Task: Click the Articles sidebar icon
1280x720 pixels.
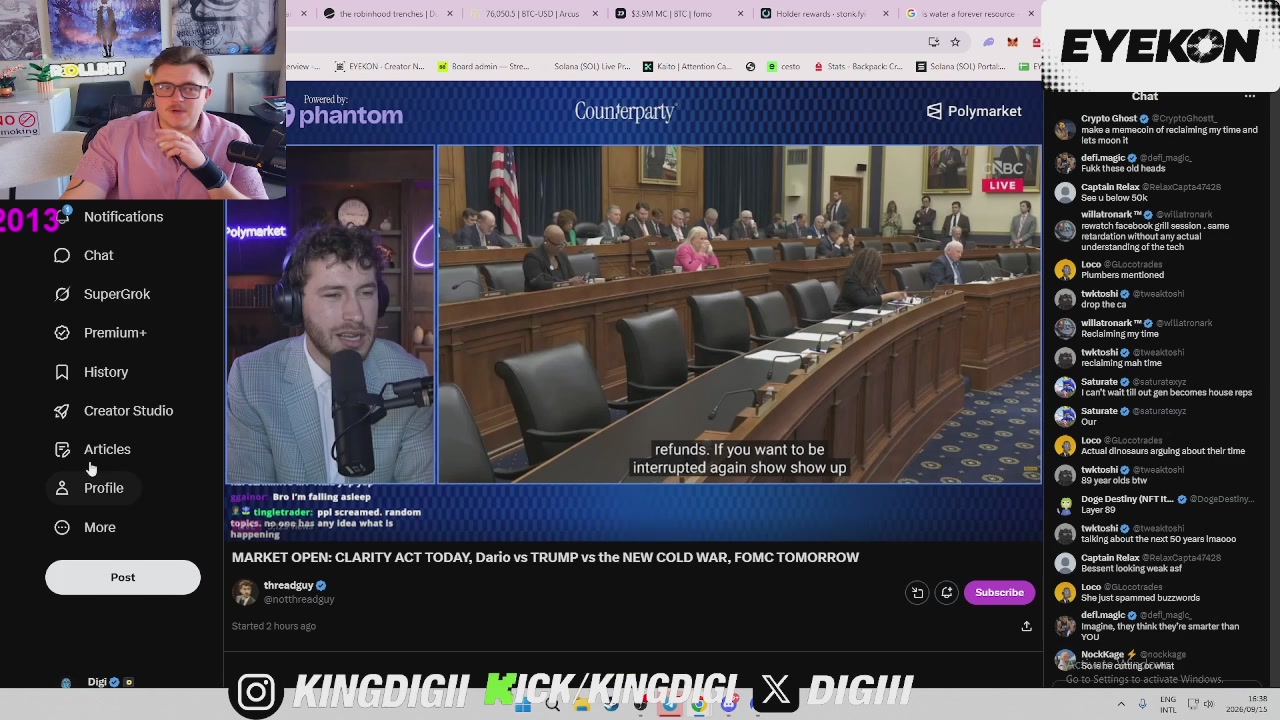Action: pyautogui.click(x=62, y=449)
